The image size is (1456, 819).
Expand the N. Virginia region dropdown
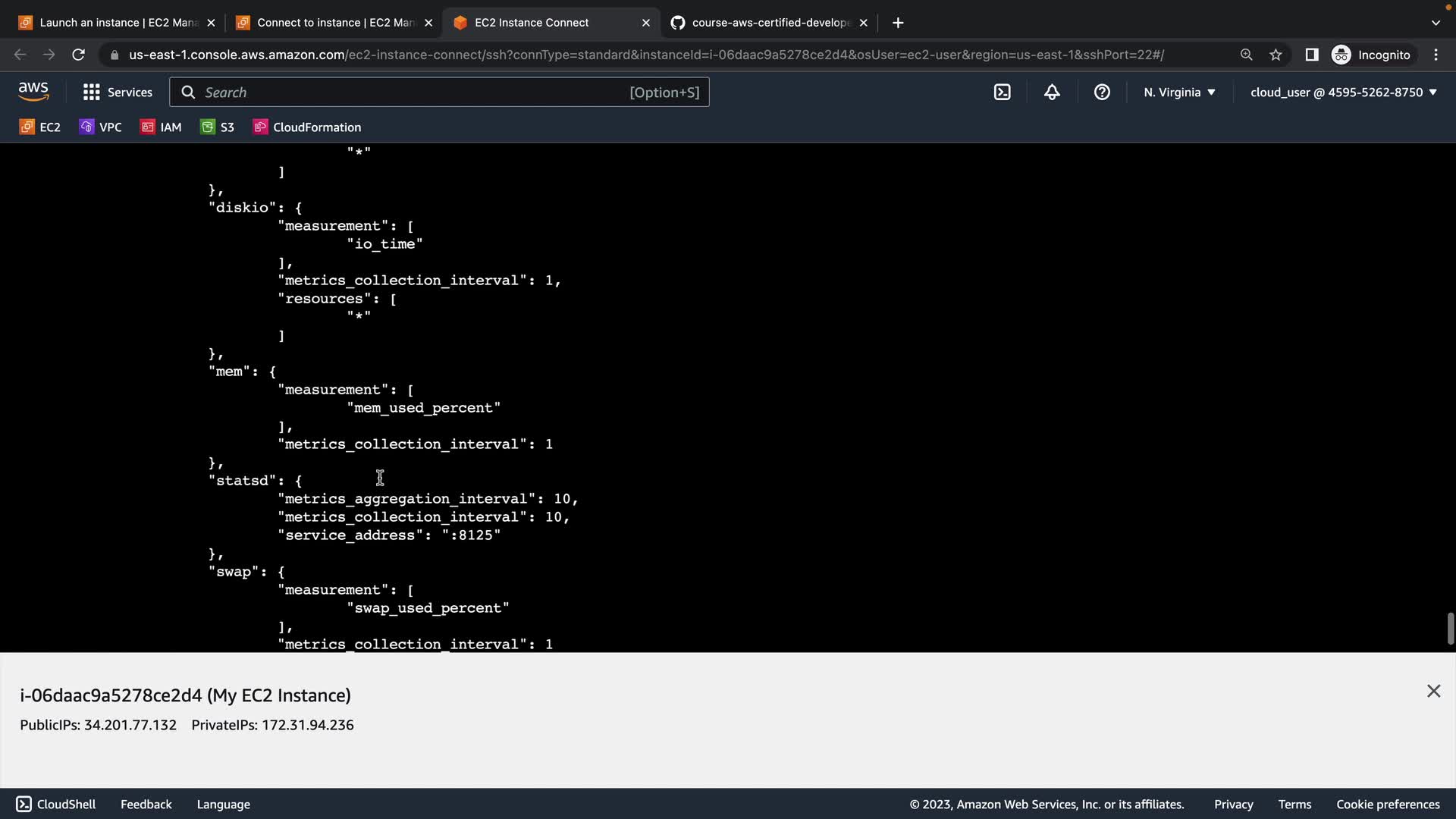[1179, 93]
